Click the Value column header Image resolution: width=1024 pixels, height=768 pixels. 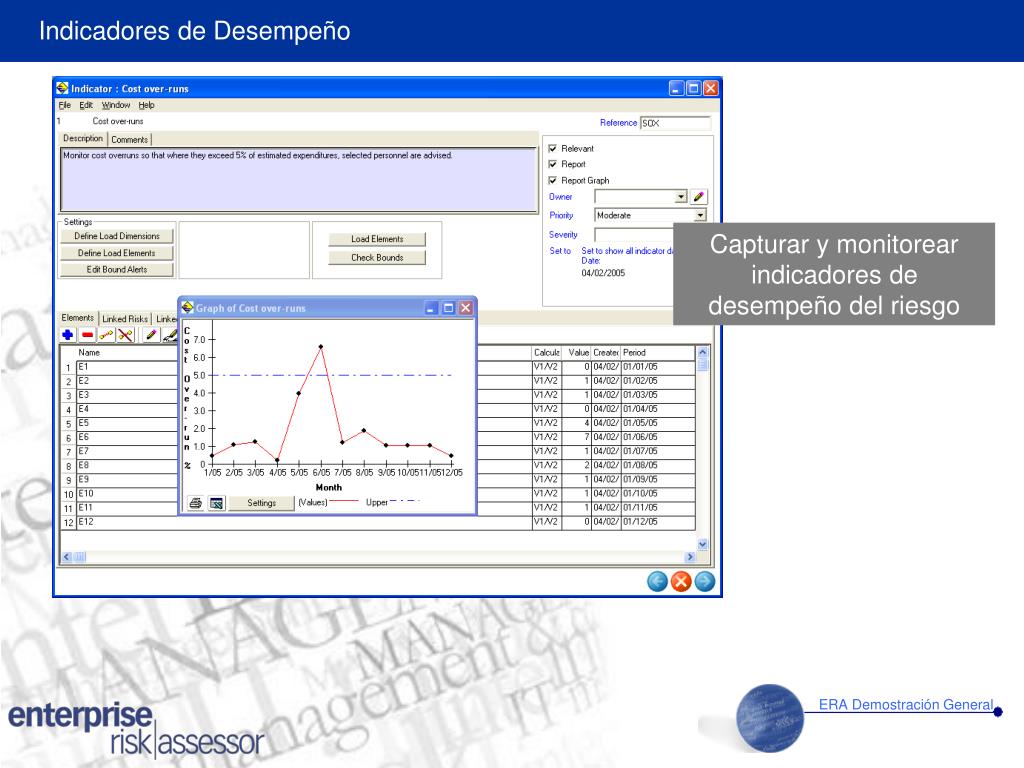[577, 353]
